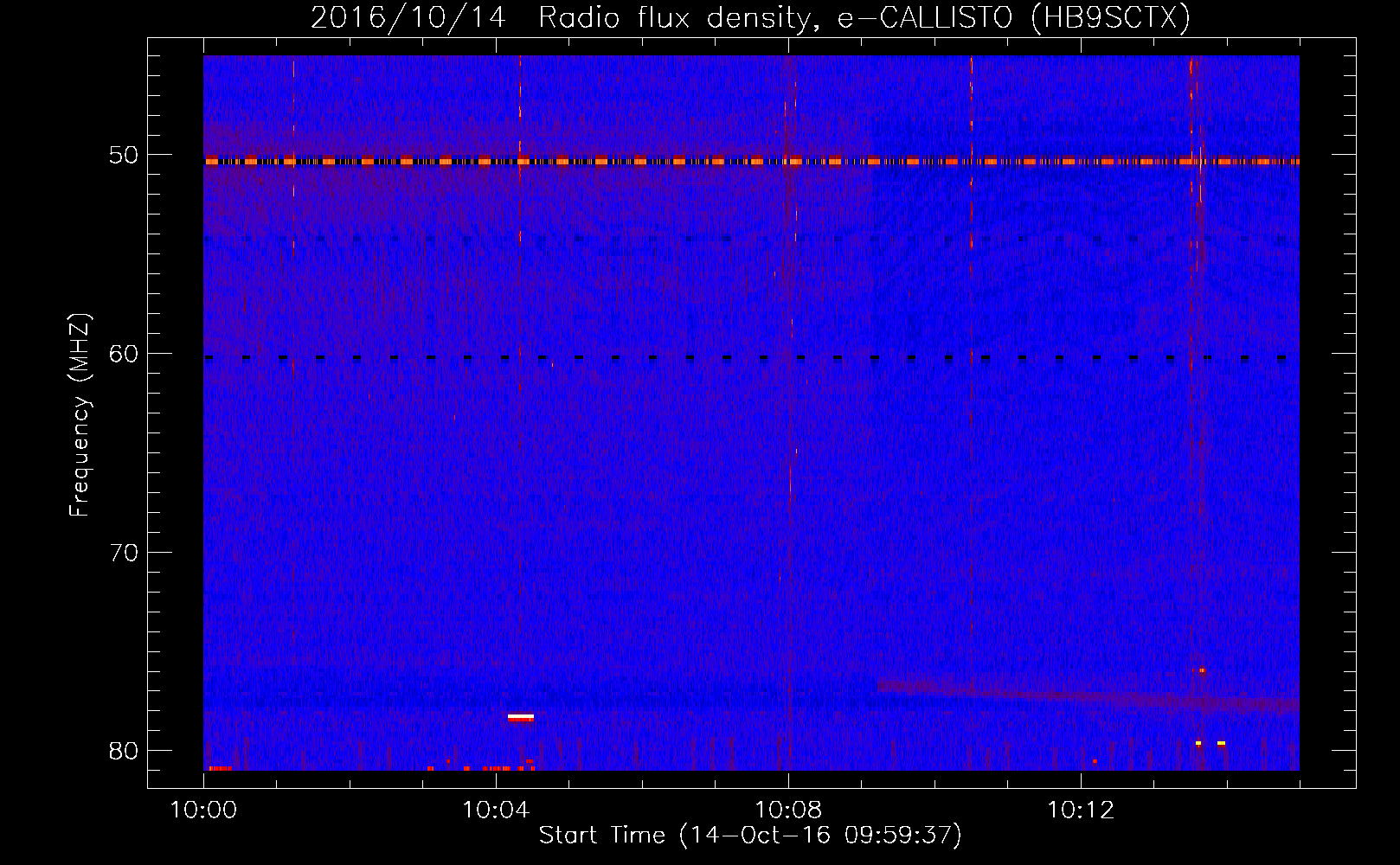Click the 80 frequency tick label

(x=124, y=750)
